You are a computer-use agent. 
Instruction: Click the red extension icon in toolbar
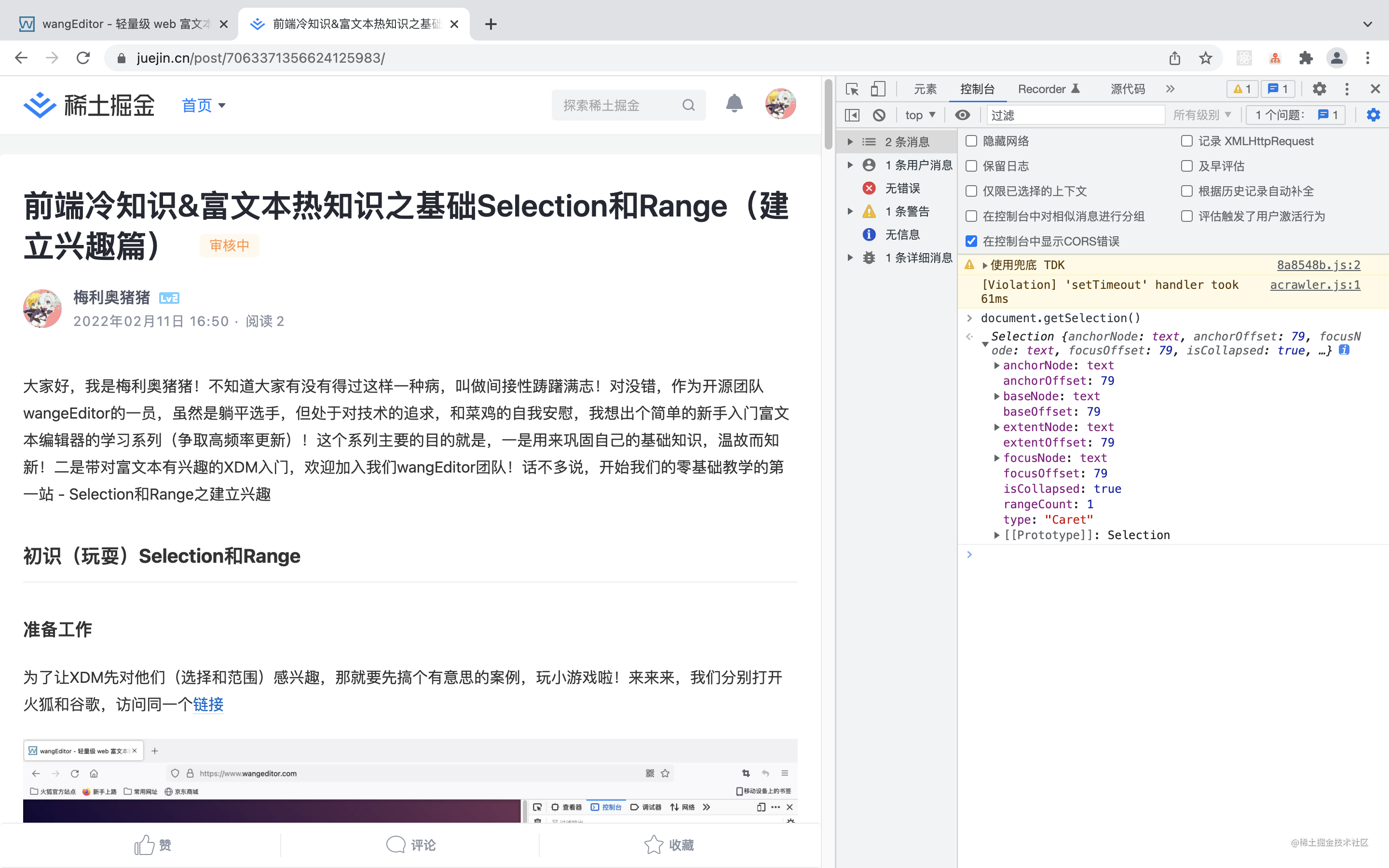1275,58
